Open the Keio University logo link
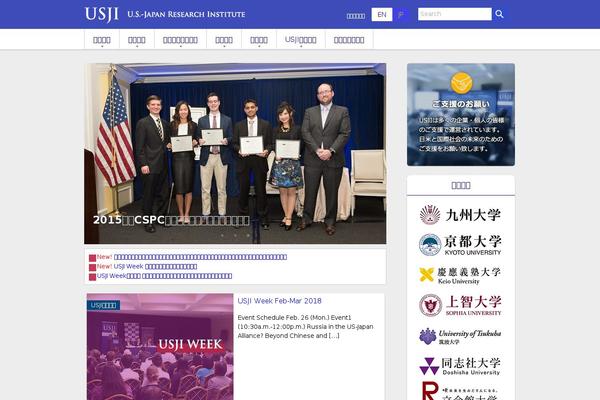The image size is (600, 400). click(x=460, y=276)
